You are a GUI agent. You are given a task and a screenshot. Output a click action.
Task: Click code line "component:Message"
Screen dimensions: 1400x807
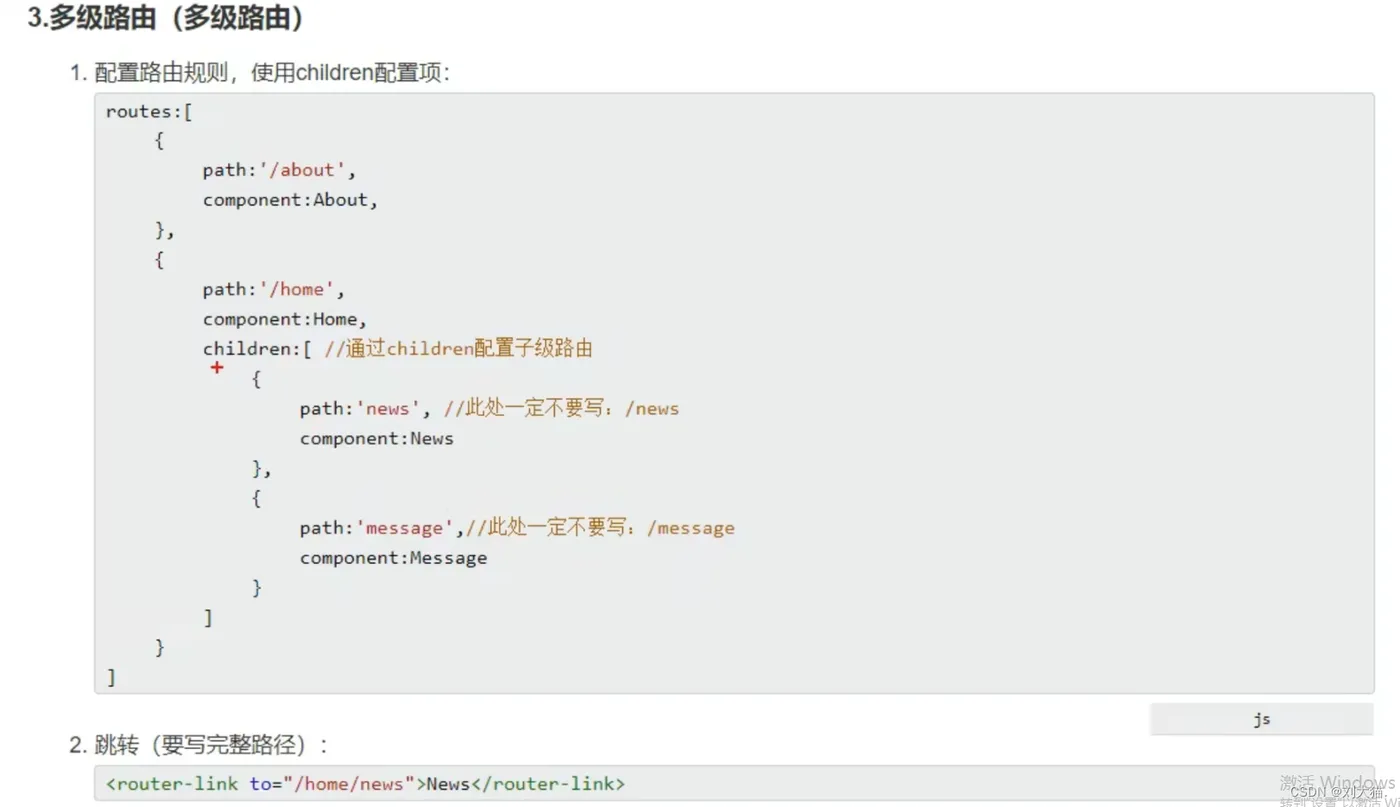[x=393, y=558]
